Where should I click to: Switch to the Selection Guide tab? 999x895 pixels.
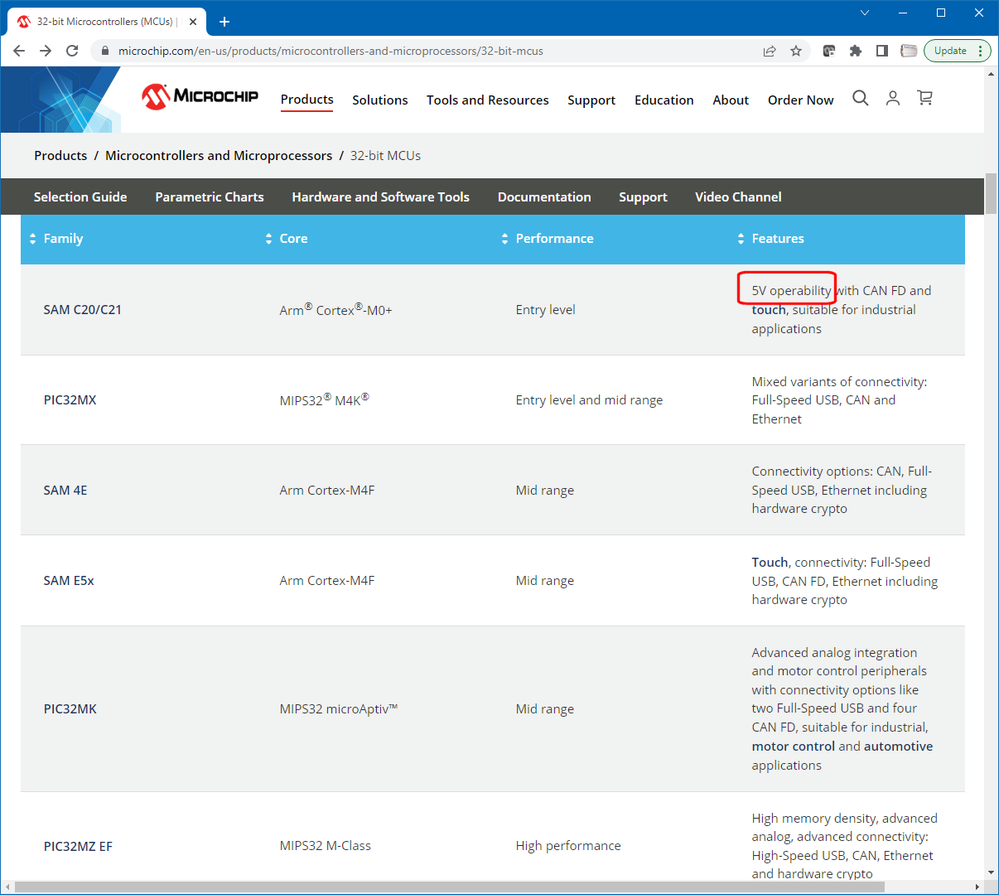80,197
